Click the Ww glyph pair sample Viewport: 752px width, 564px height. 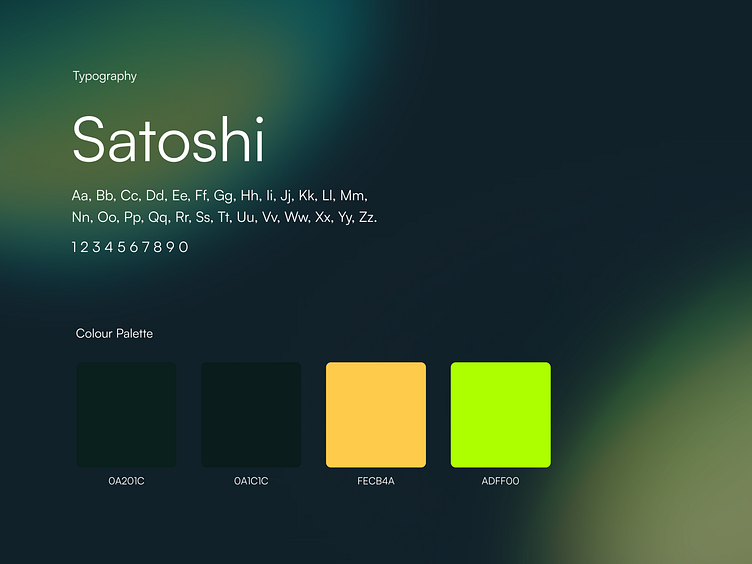297,217
